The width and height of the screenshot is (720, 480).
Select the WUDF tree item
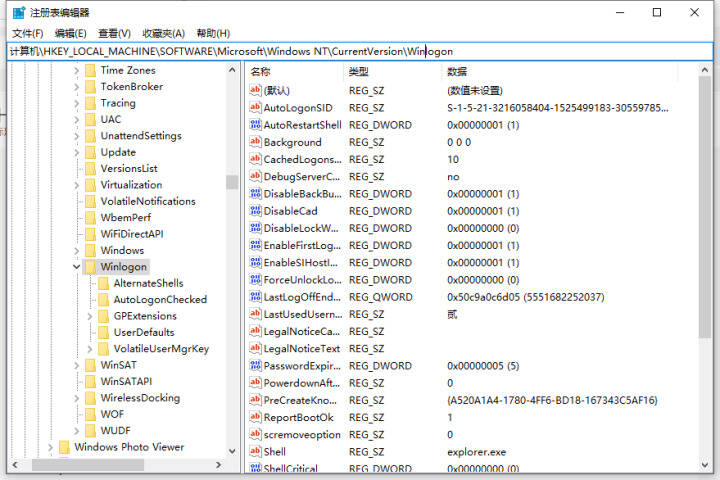(x=115, y=430)
